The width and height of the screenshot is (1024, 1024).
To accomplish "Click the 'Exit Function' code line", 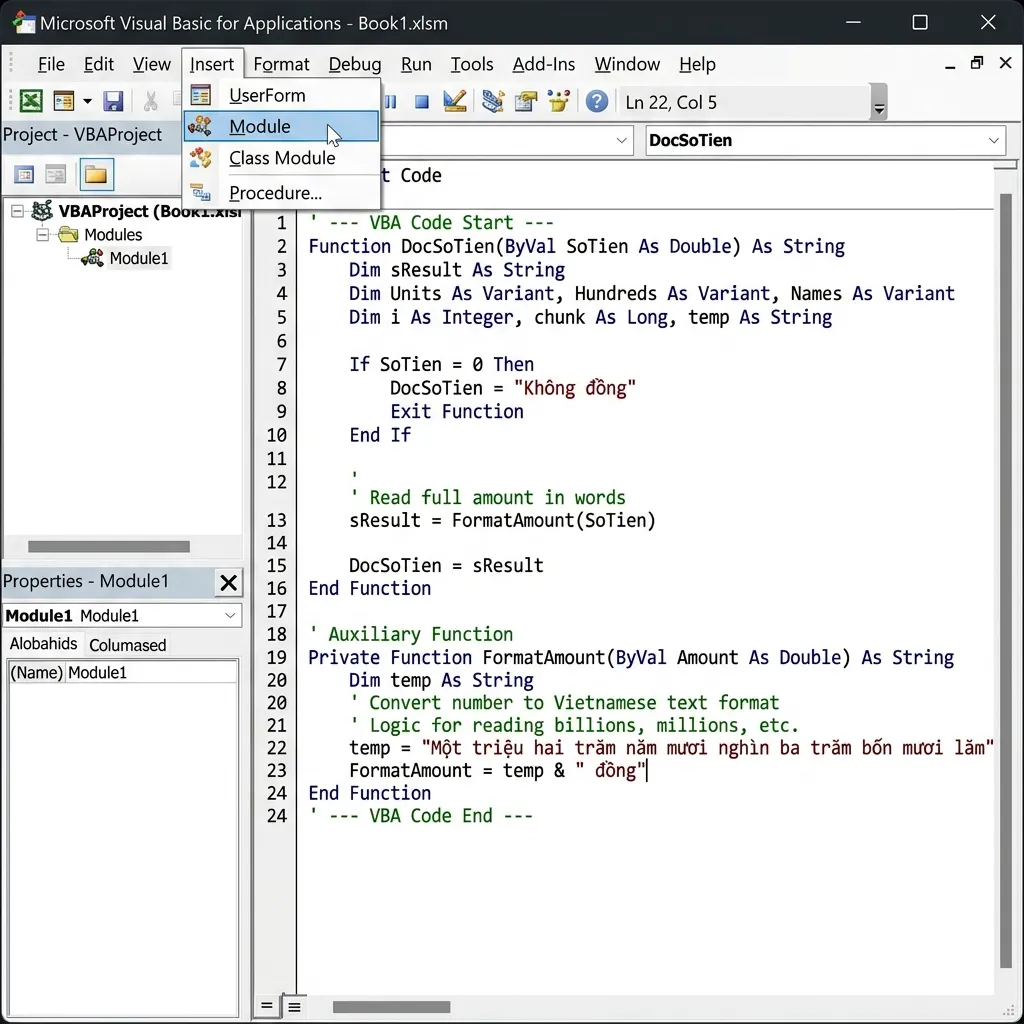I will click(456, 411).
